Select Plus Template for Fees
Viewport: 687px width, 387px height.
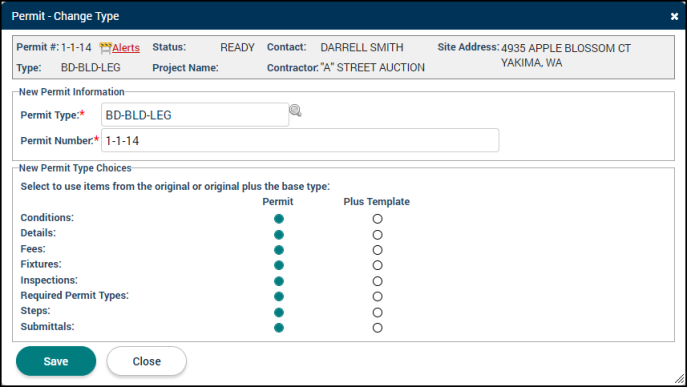tap(377, 250)
